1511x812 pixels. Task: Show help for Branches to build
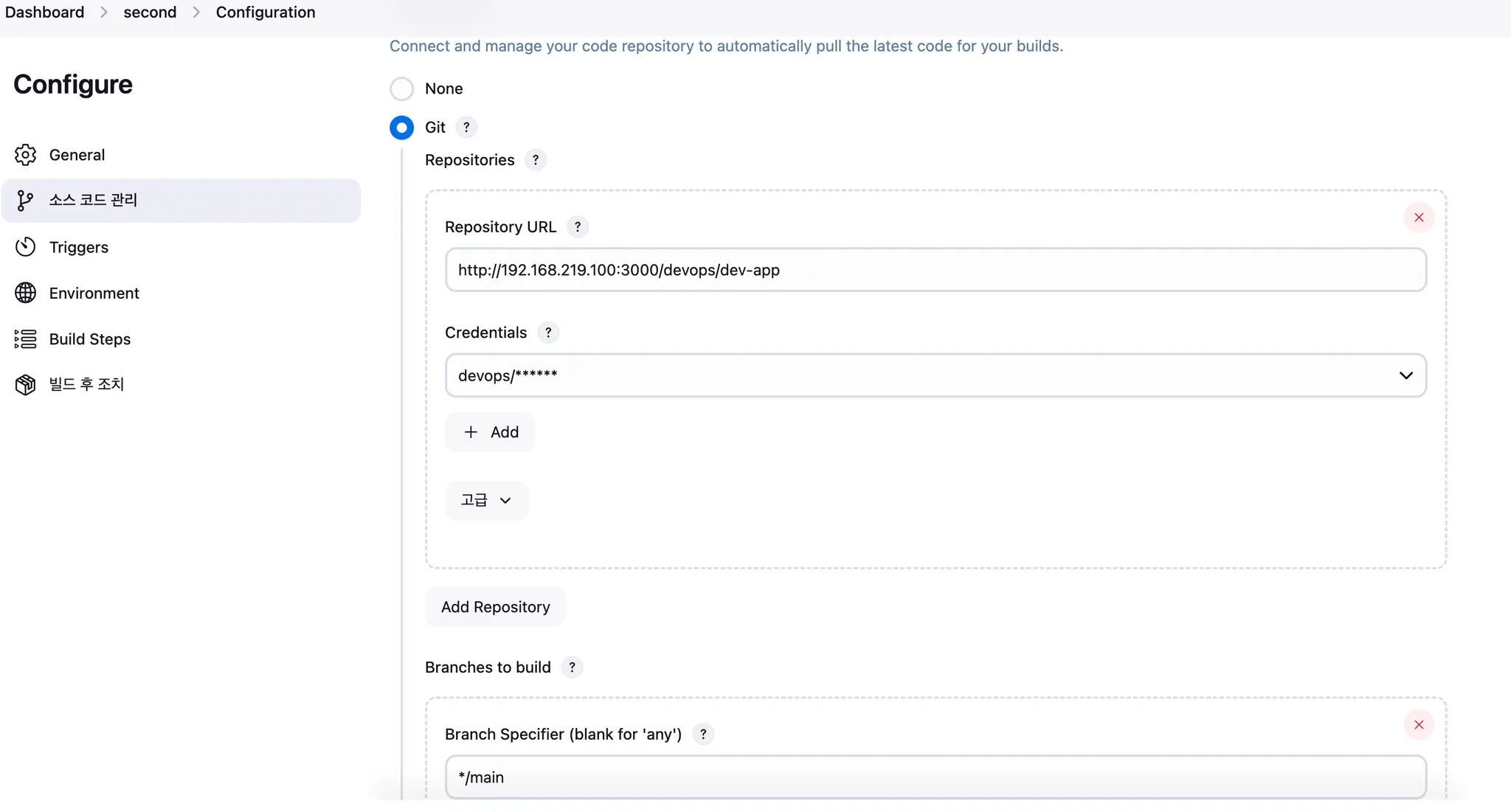coord(572,667)
